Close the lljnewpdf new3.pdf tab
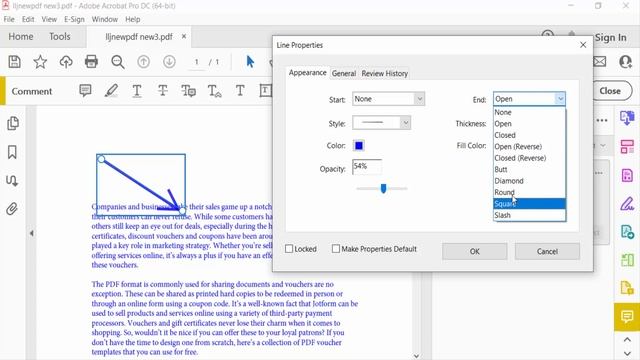The height and width of the screenshot is (360, 640). [x=184, y=36]
